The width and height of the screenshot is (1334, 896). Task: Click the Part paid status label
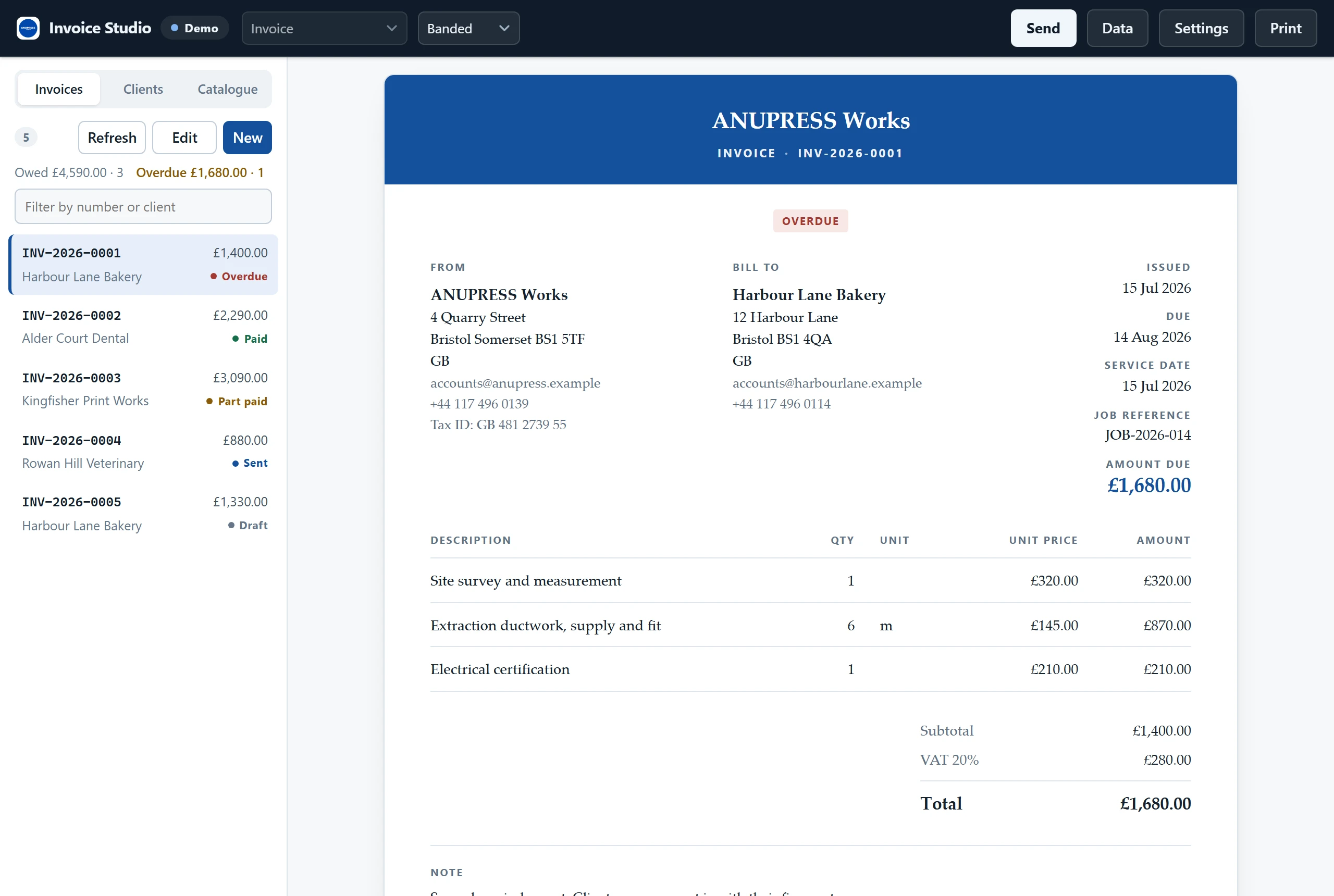(237, 402)
